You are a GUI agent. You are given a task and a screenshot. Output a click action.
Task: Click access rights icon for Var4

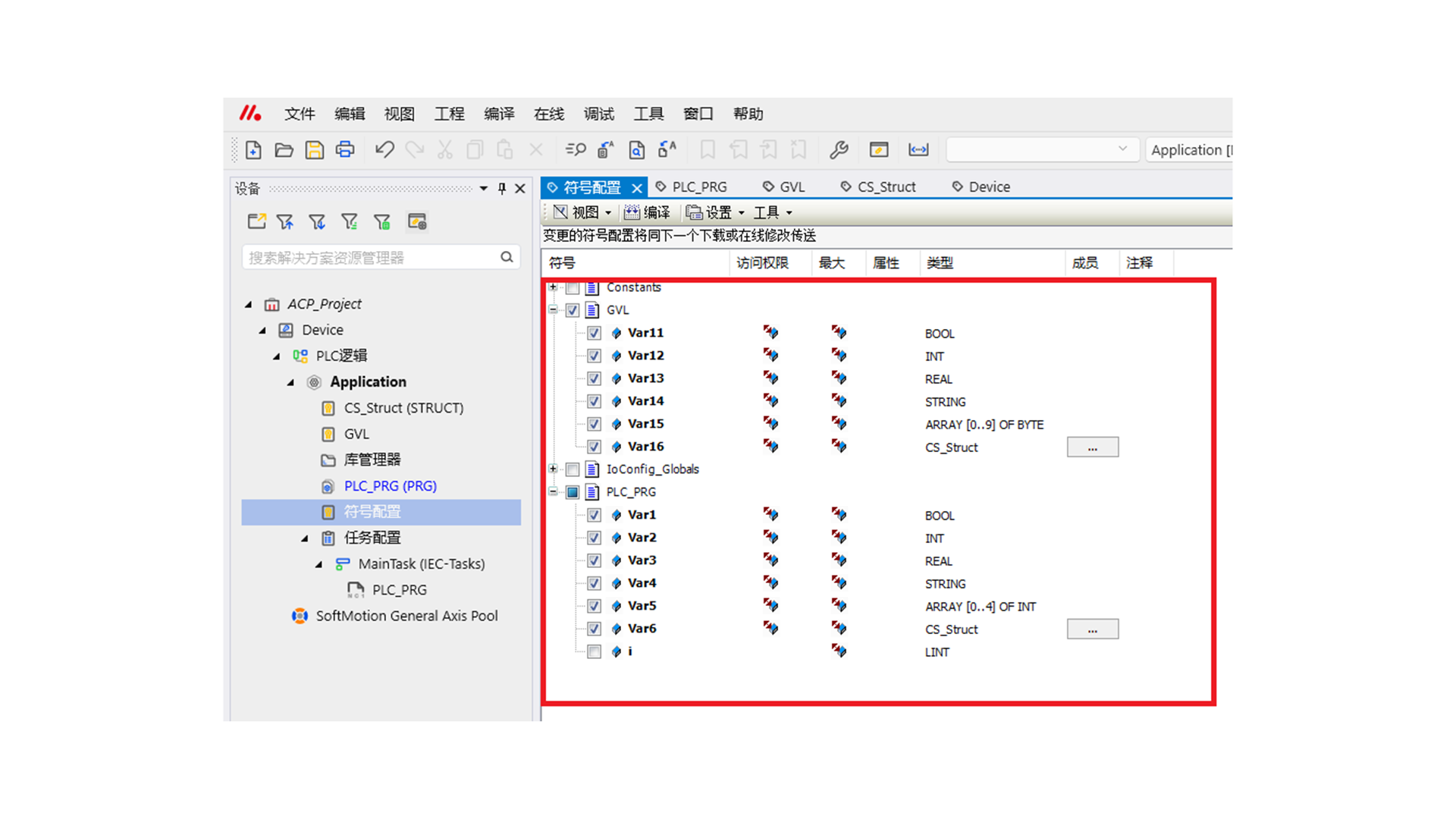click(770, 582)
